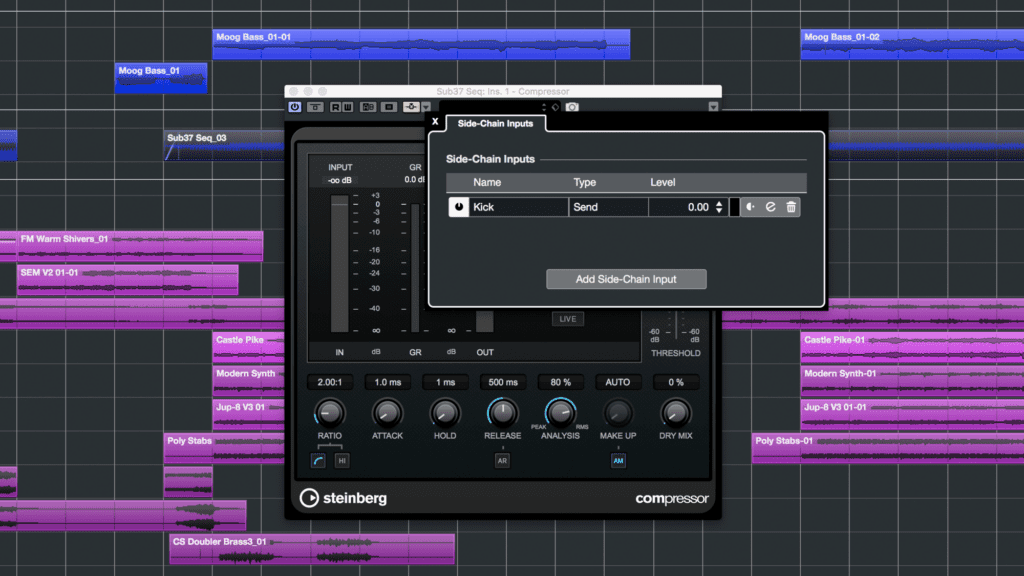1024x576 pixels.
Task: Toggle Kick side-chain input on/off
Action: [x=458, y=207]
